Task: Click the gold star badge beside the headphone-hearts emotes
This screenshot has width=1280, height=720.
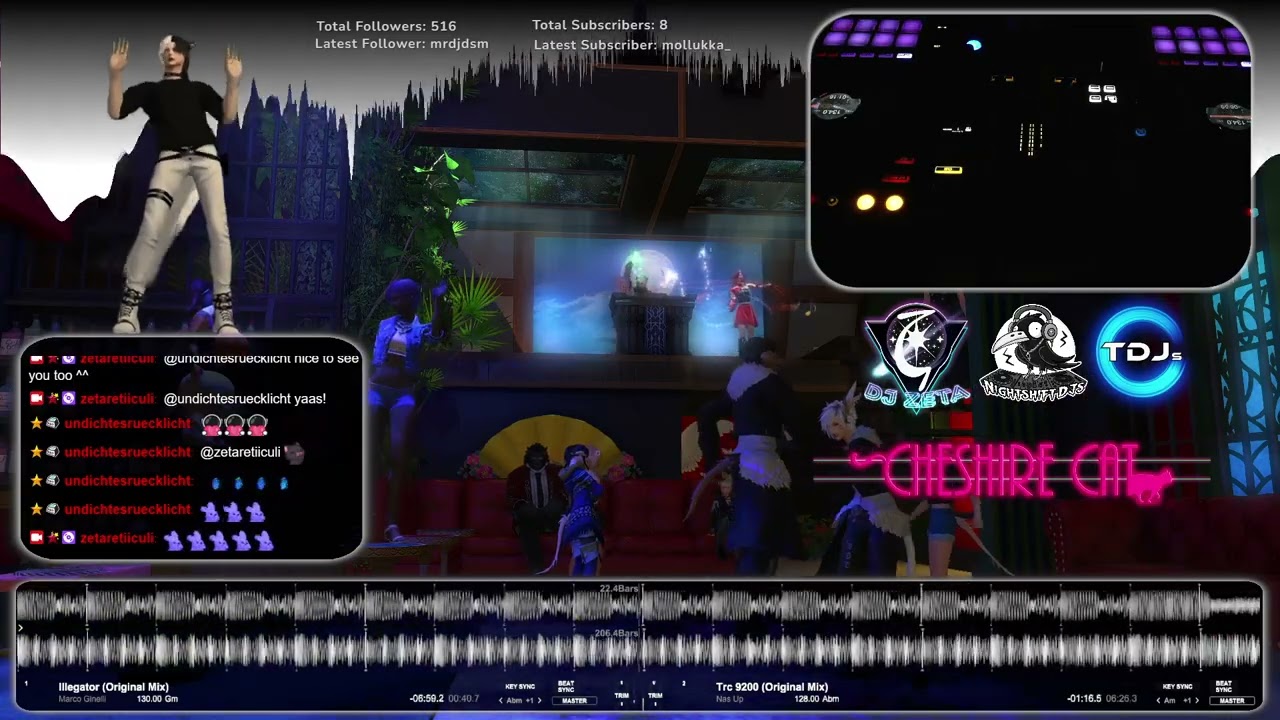Action: 37,423
